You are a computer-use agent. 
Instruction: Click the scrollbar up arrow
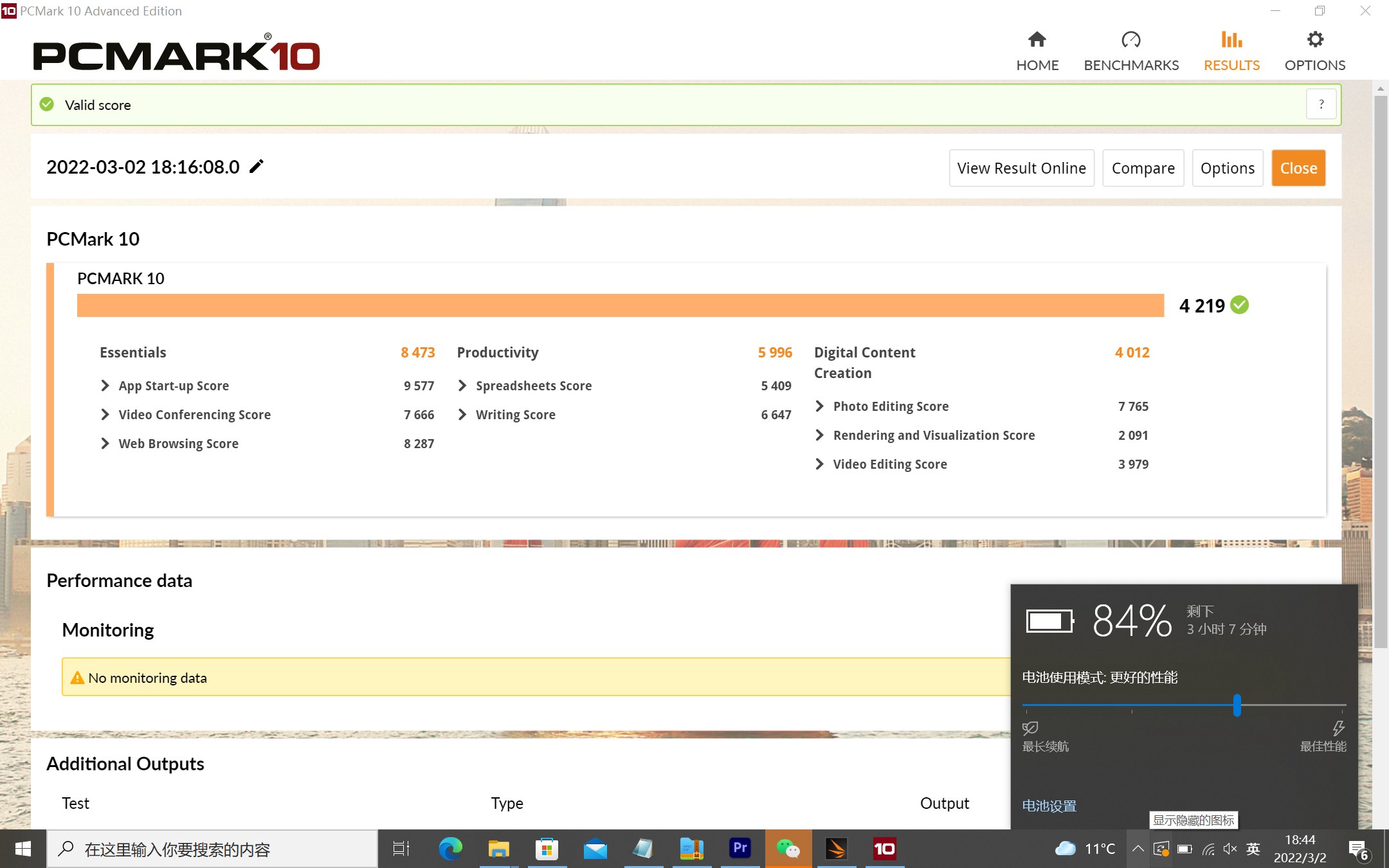[1380, 89]
